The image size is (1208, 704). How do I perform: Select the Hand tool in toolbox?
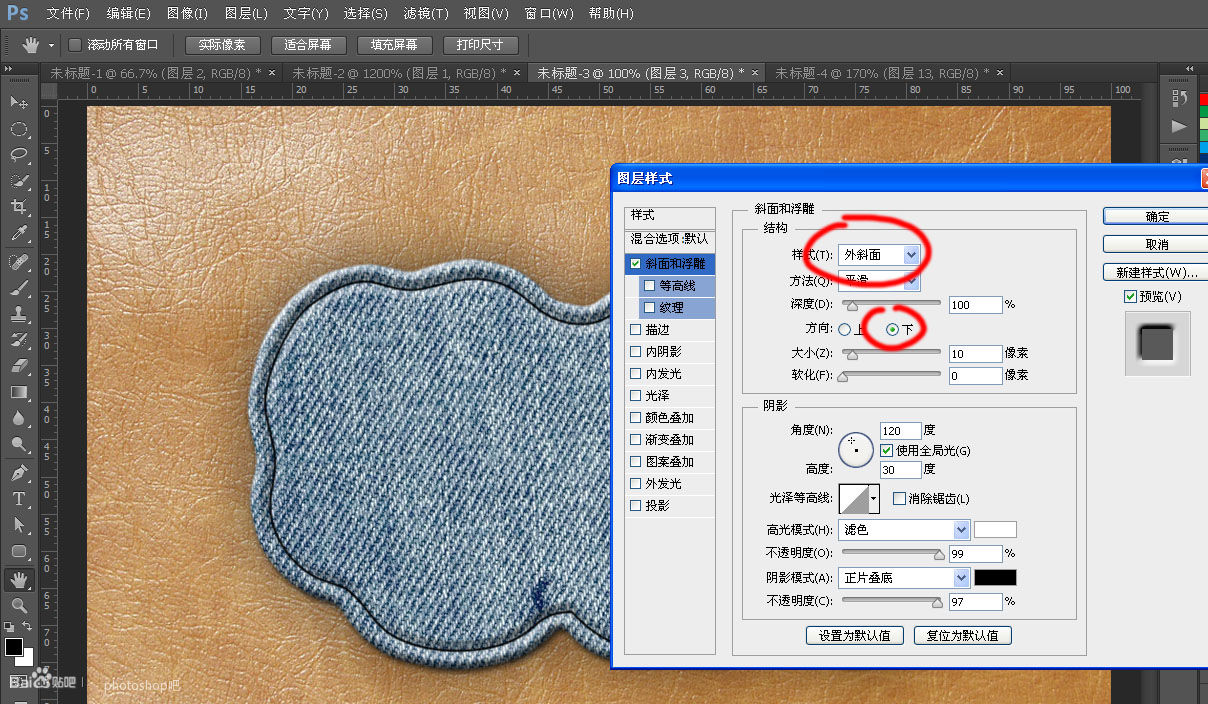[x=18, y=580]
